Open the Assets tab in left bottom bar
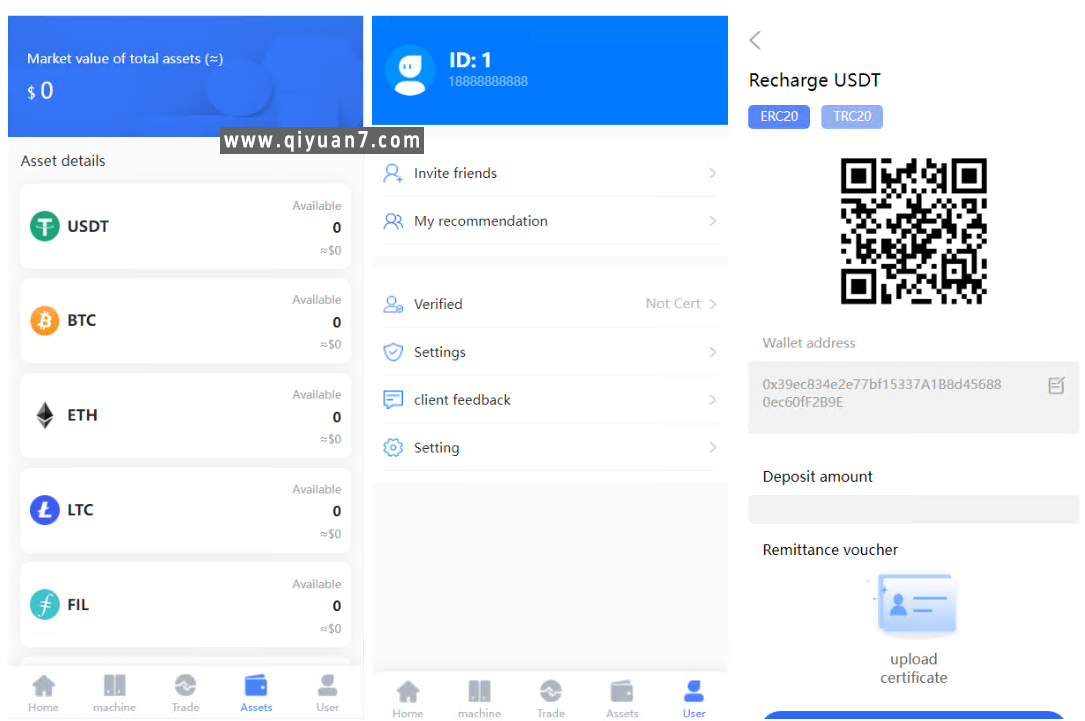The image size is (1085, 721). pos(256,692)
